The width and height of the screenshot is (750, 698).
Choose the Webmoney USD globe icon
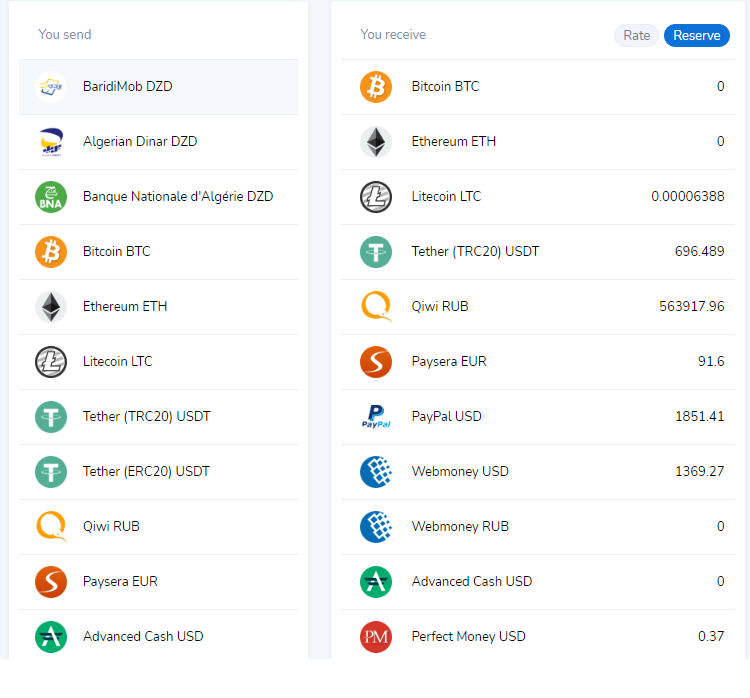[376, 472]
